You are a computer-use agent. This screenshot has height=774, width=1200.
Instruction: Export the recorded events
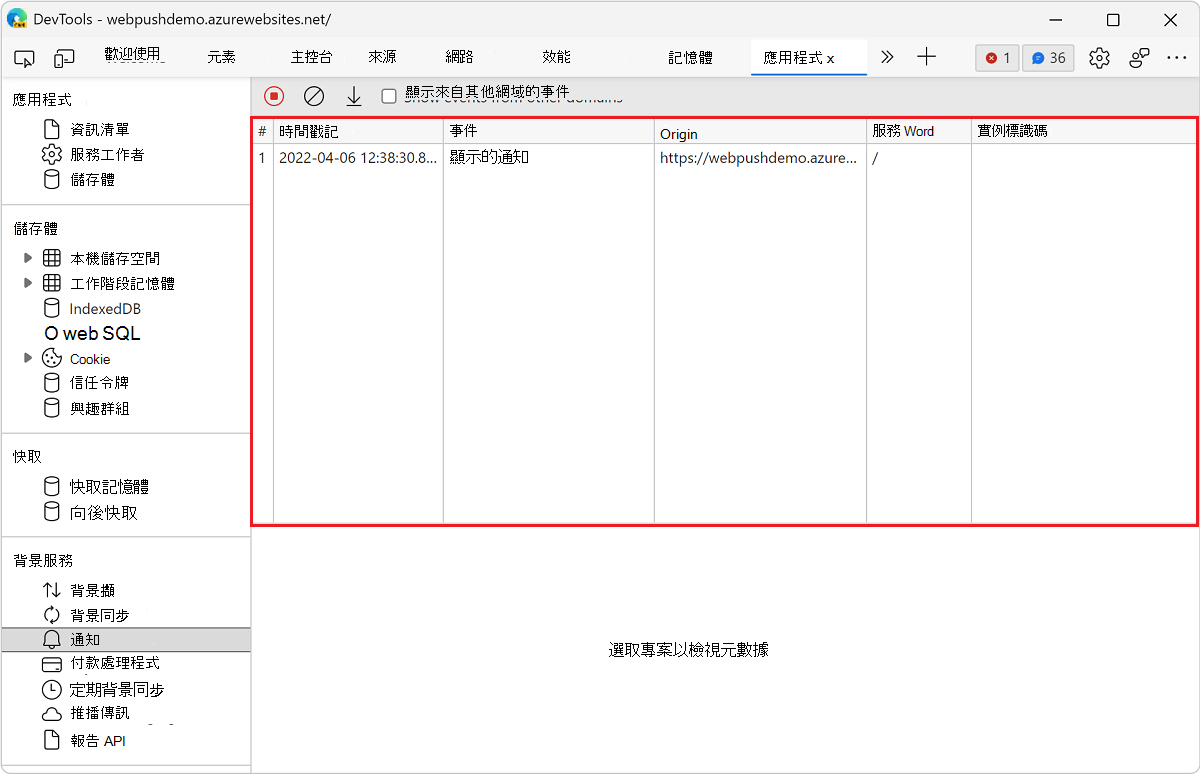(x=354, y=95)
